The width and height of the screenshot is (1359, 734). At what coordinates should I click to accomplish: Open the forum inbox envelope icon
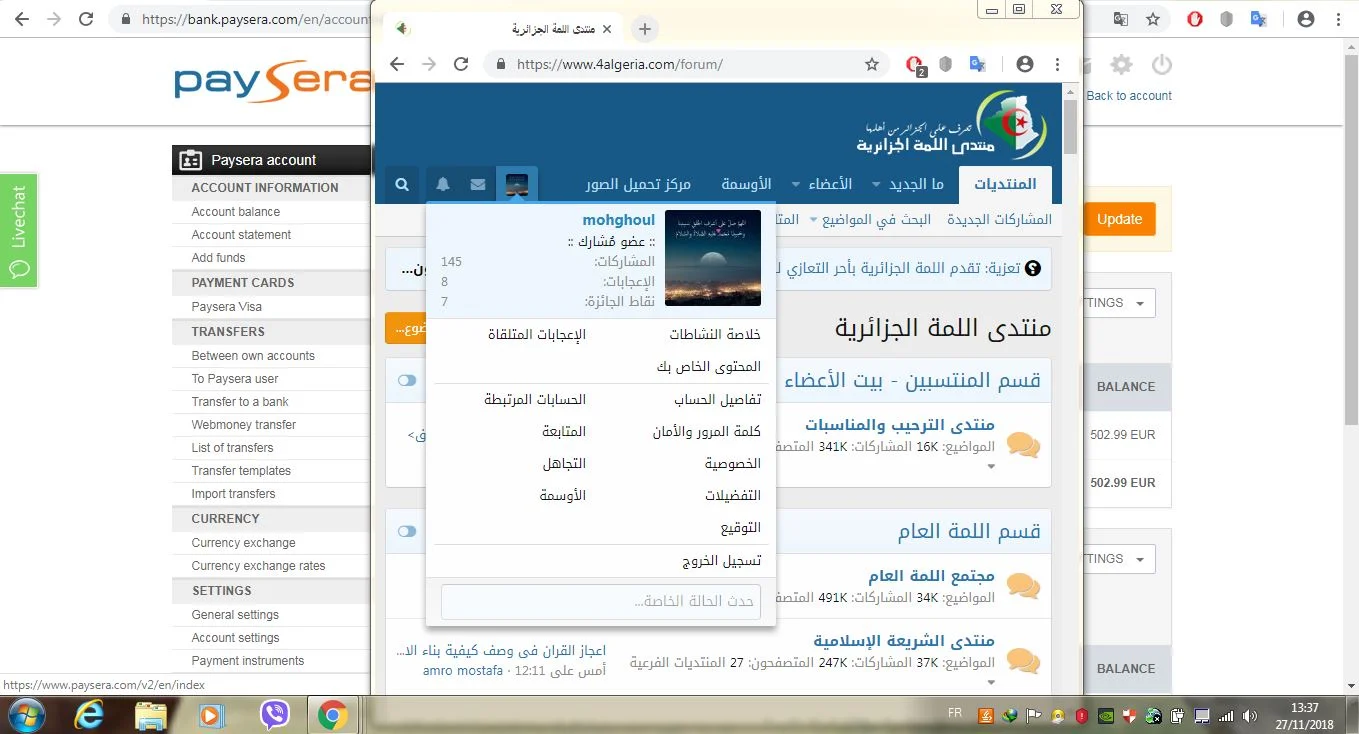point(478,185)
